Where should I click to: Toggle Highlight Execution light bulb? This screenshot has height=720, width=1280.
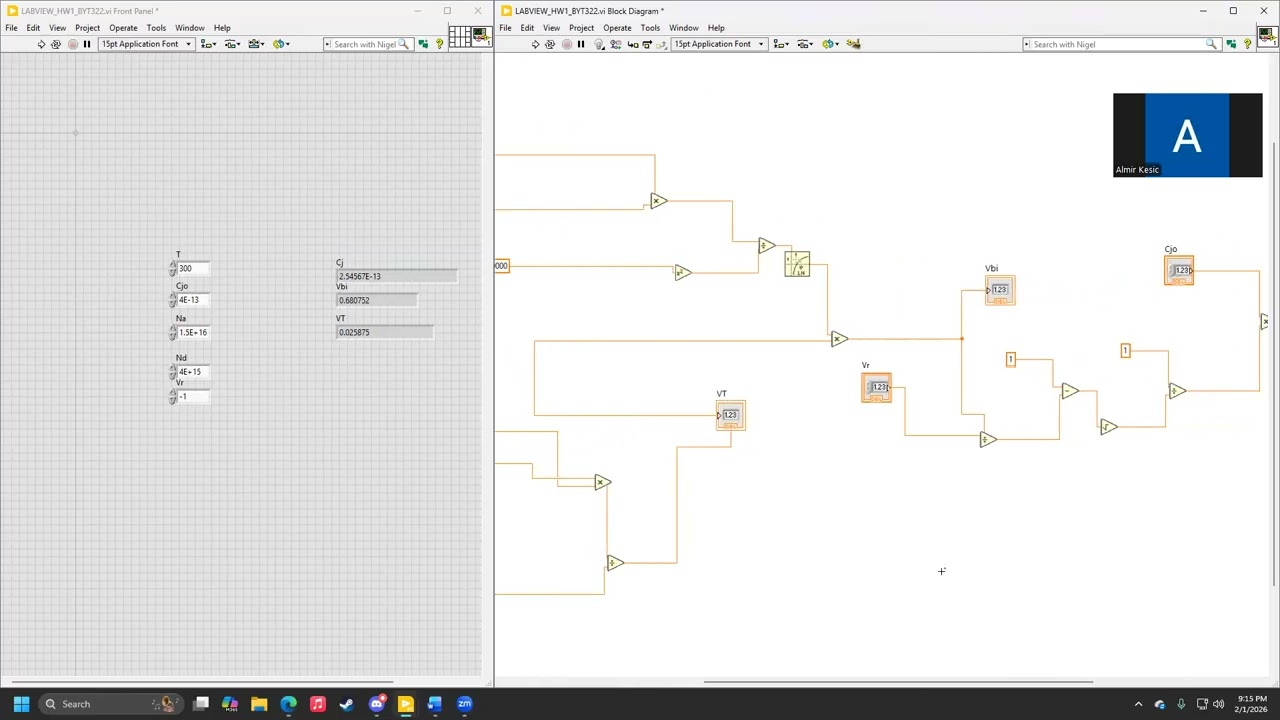pos(599,44)
